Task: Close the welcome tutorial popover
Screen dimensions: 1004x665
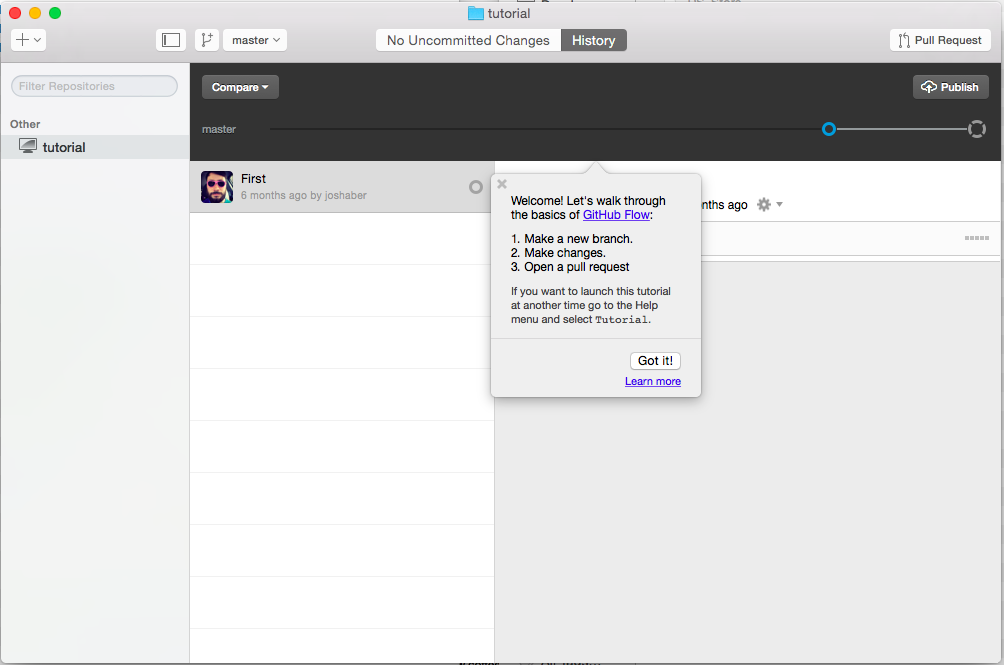Action: click(x=502, y=184)
